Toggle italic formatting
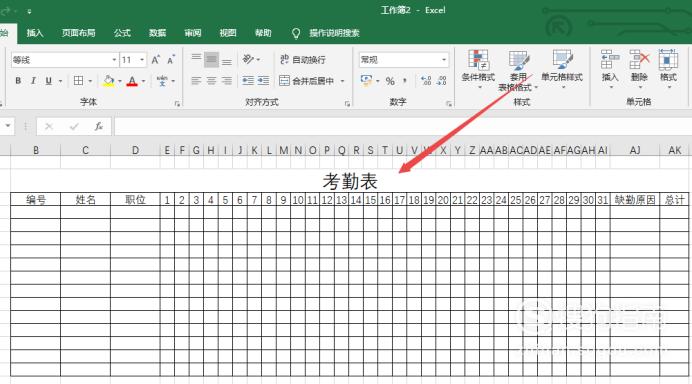This screenshot has width=692, height=384. pos(33,81)
